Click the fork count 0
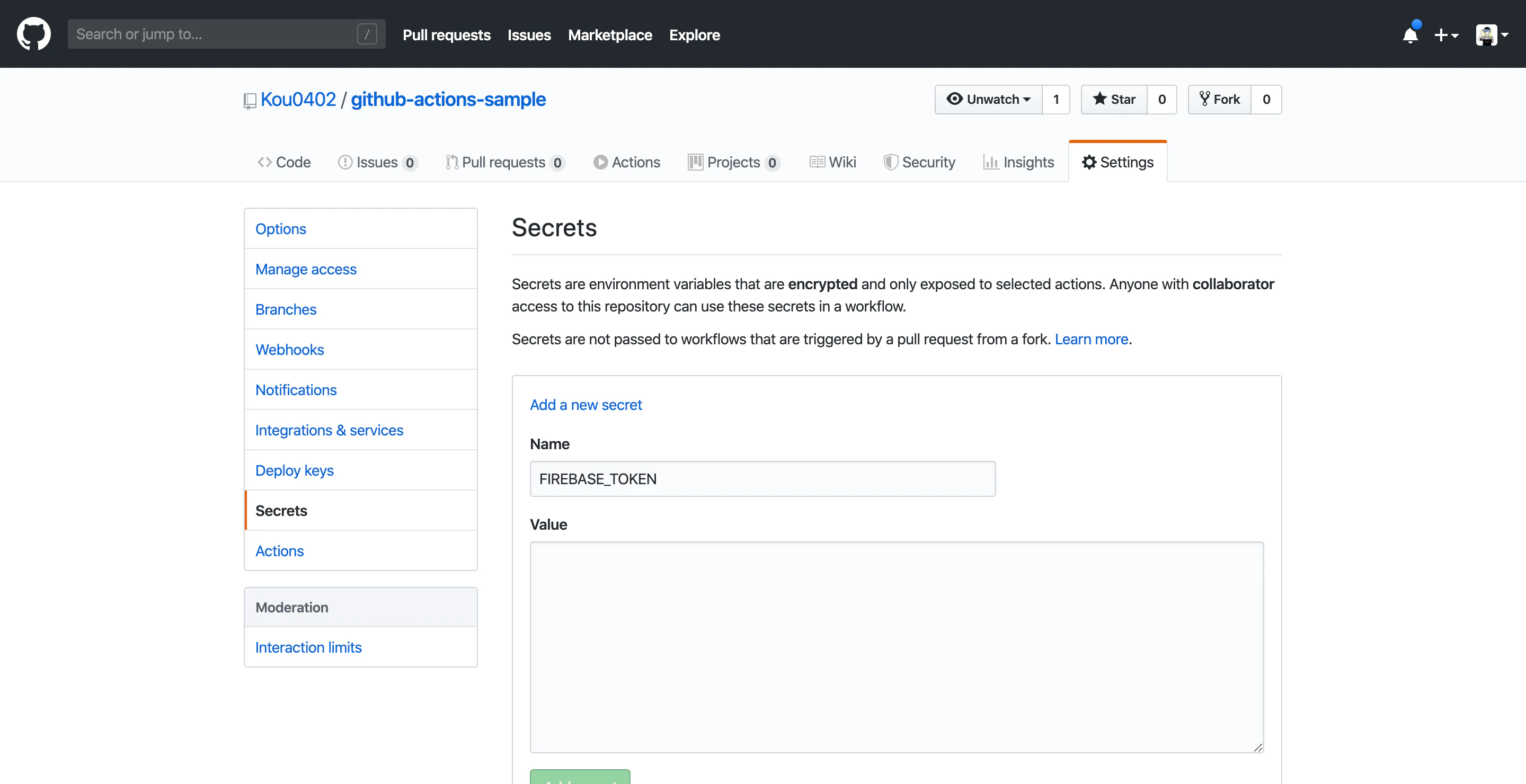 [1266, 100]
